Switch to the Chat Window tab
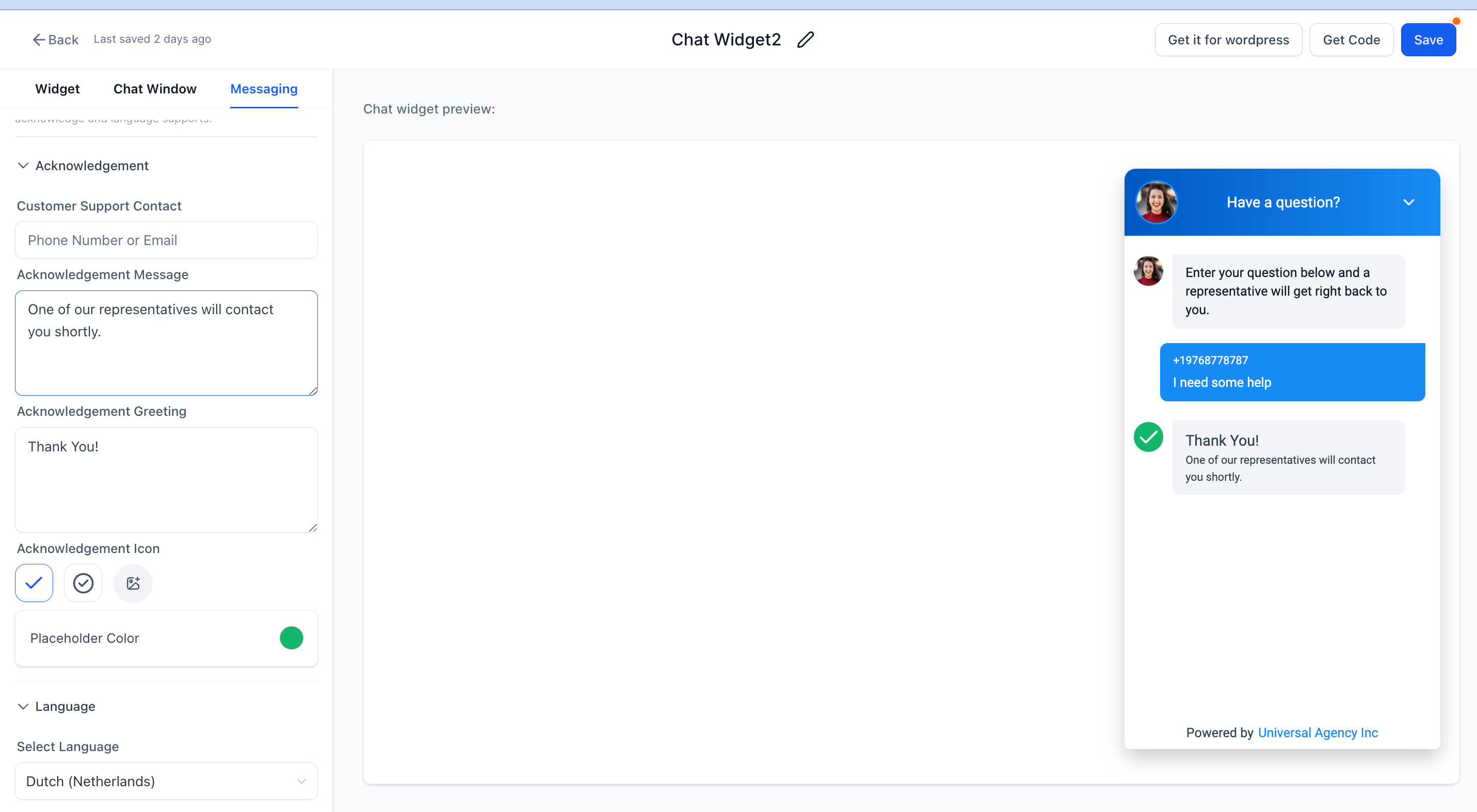1477x812 pixels. click(154, 88)
